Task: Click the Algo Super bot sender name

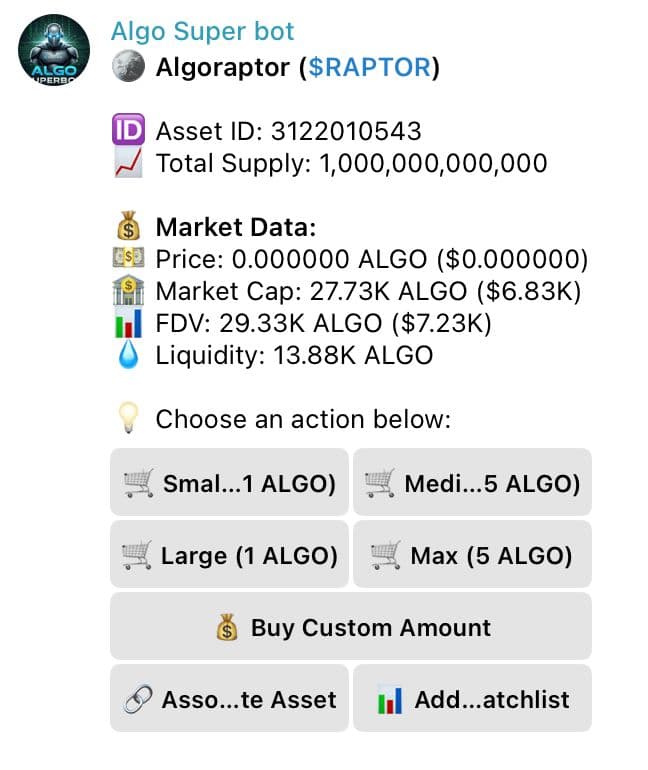Action: click(x=202, y=32)
